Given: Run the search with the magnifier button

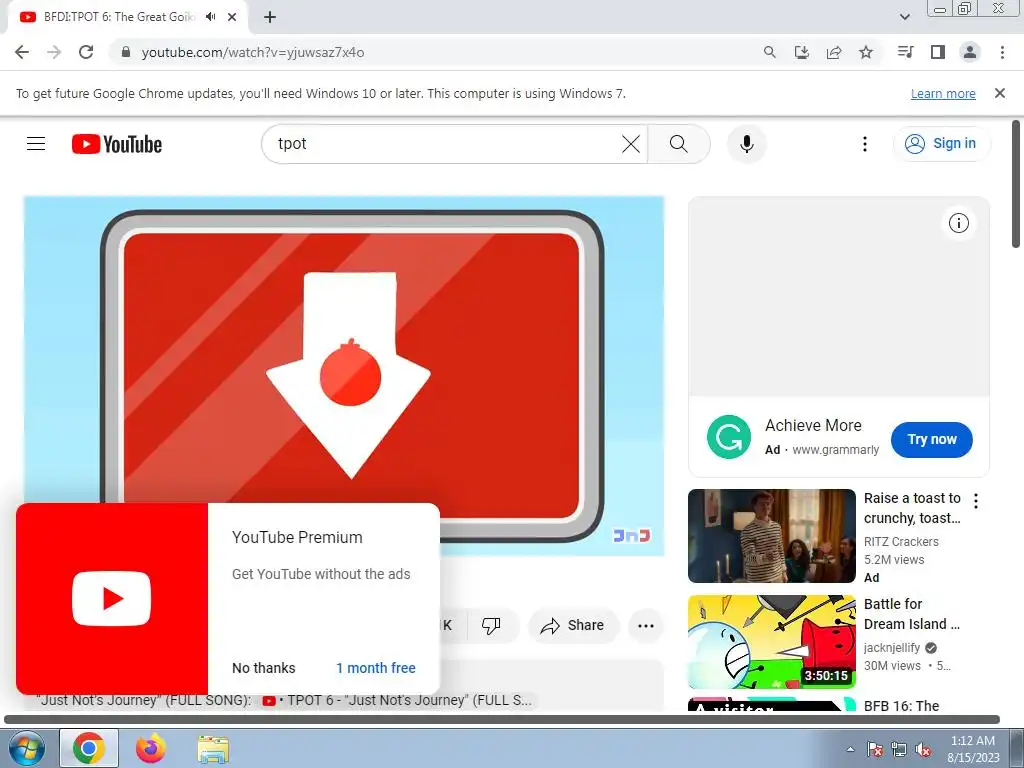Looking at the screenshot, I should (679, 144).
